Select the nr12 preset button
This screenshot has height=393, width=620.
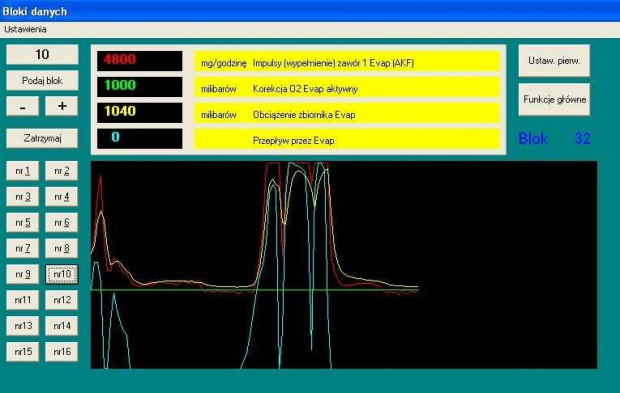62,300
